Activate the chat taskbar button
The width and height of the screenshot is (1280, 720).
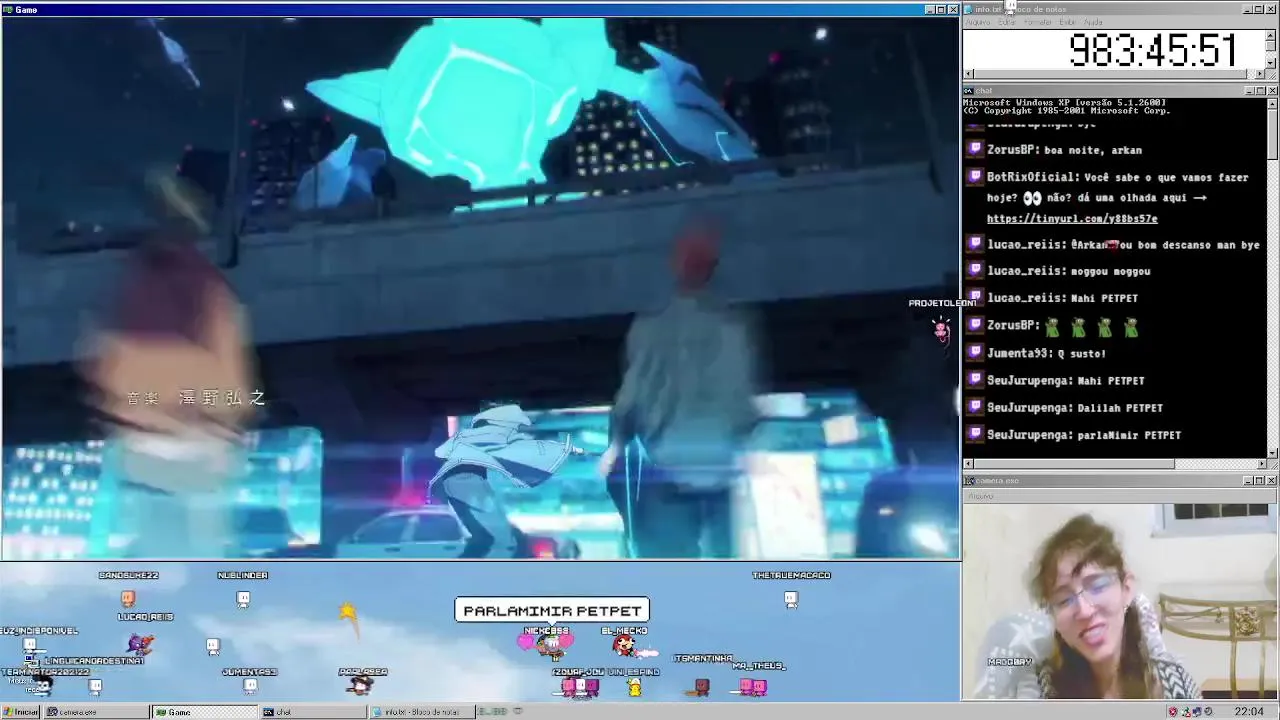pyautogui.click(x=312, y=712)
